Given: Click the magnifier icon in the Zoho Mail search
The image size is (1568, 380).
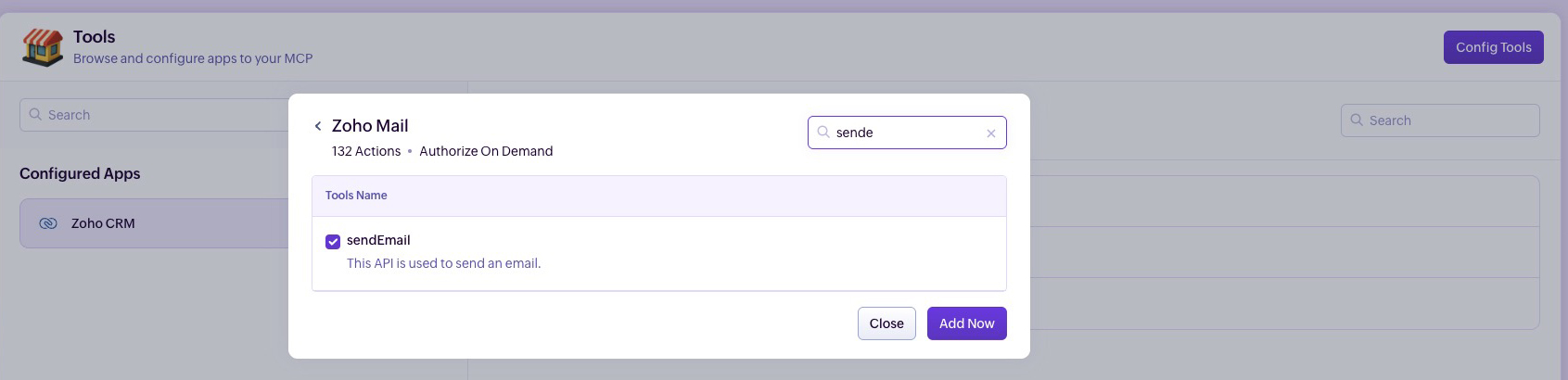Looking at the screenshot, I should pyautogui.click(x=823, y=133).
